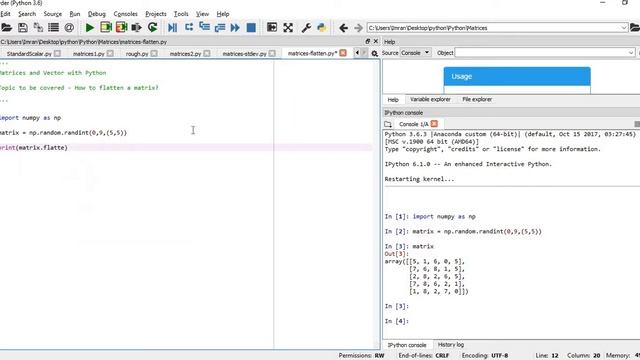Screen dimensions: 640x360
Task: Switch to matrices1.py tab
Action: [x=88, y=53]
